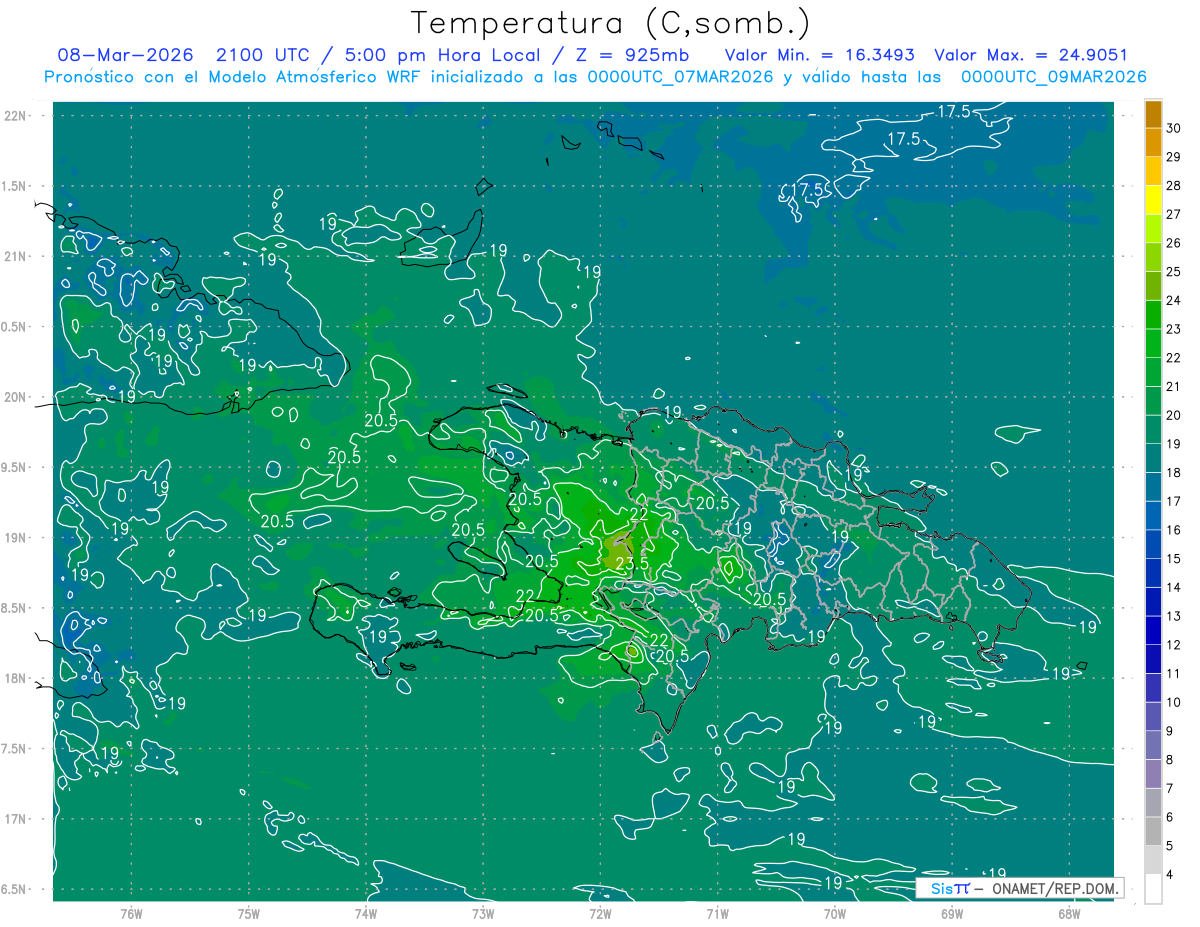
Task: Select the '24' value on the color scale
Action: [x=1174, y=301]
